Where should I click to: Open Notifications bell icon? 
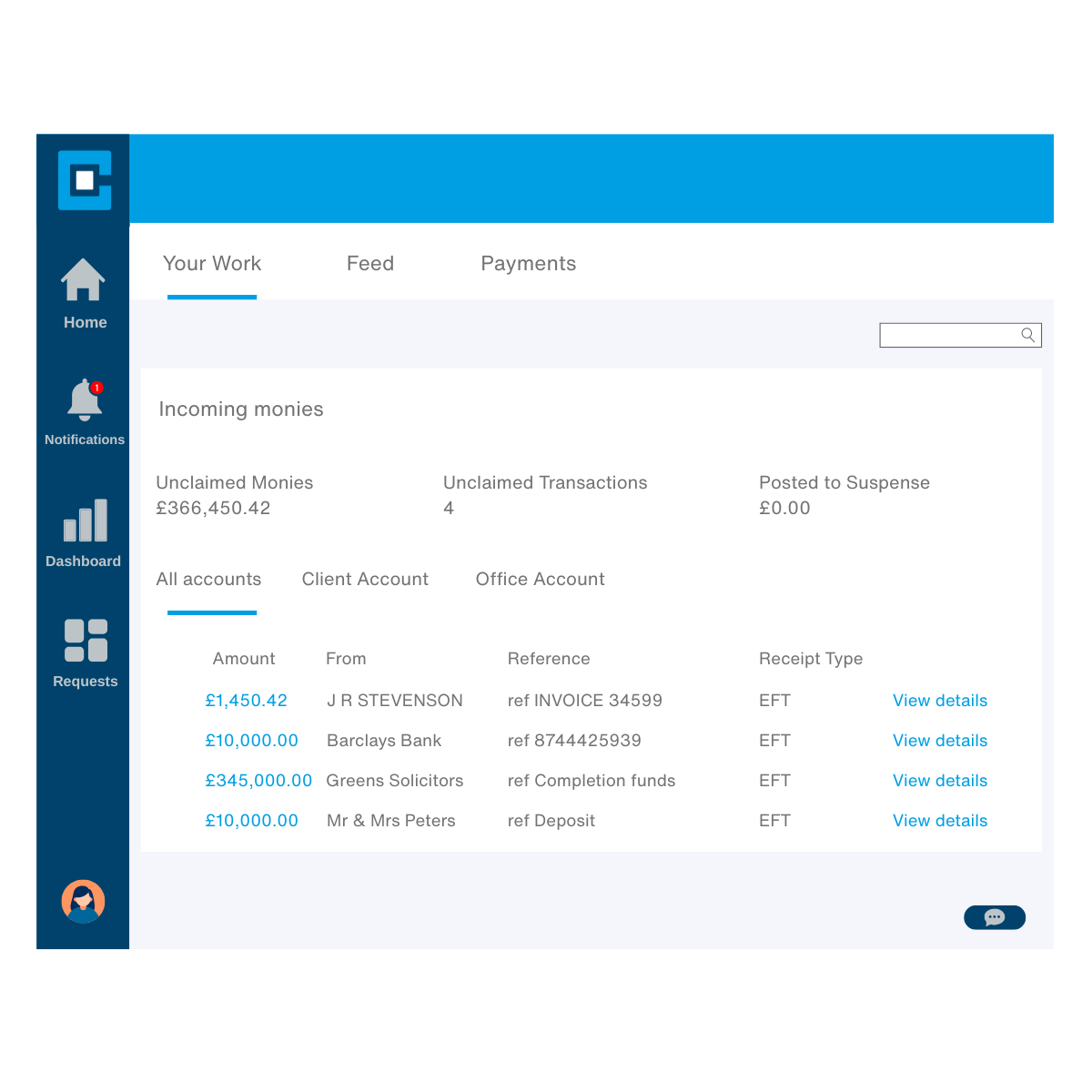pyautogui.click(x=85, y=400)
